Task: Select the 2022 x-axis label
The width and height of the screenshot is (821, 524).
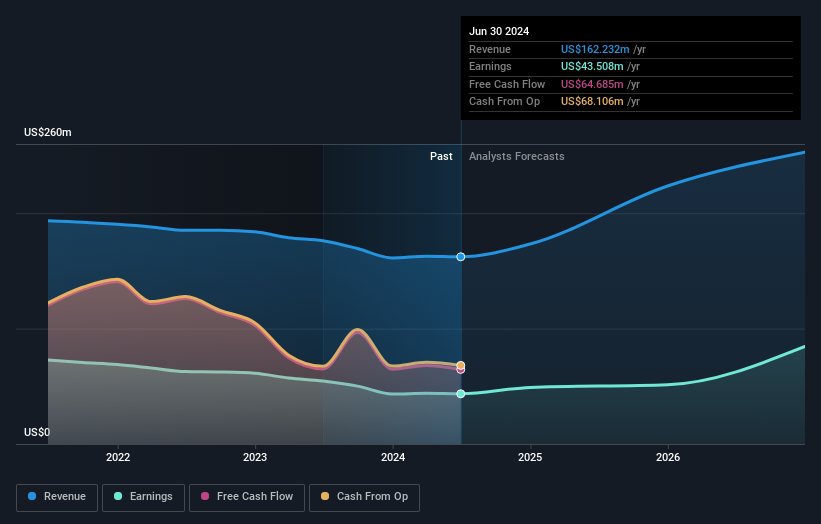Action: click(x=118, y=457)
